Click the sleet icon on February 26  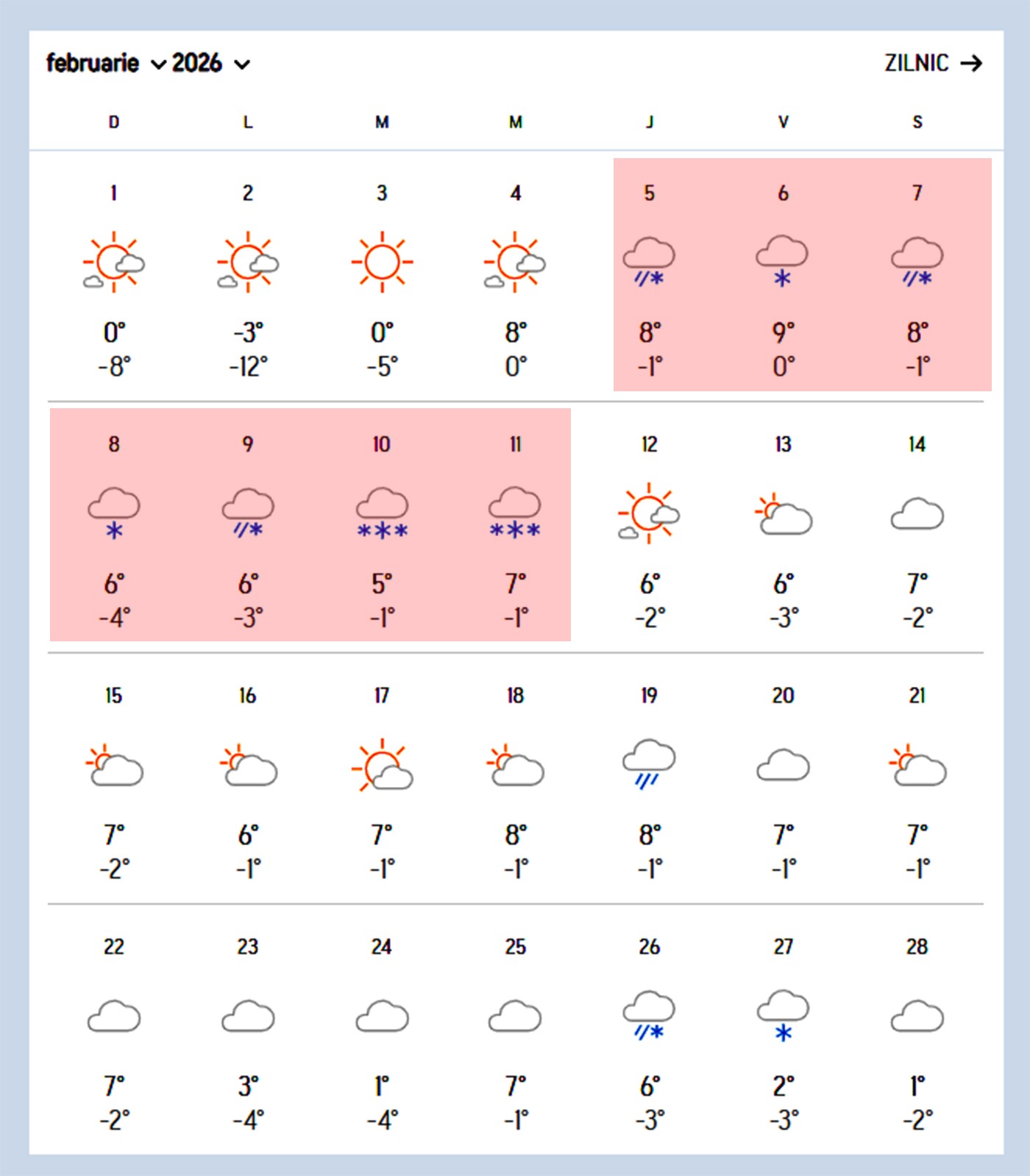tap(649, 1016)
